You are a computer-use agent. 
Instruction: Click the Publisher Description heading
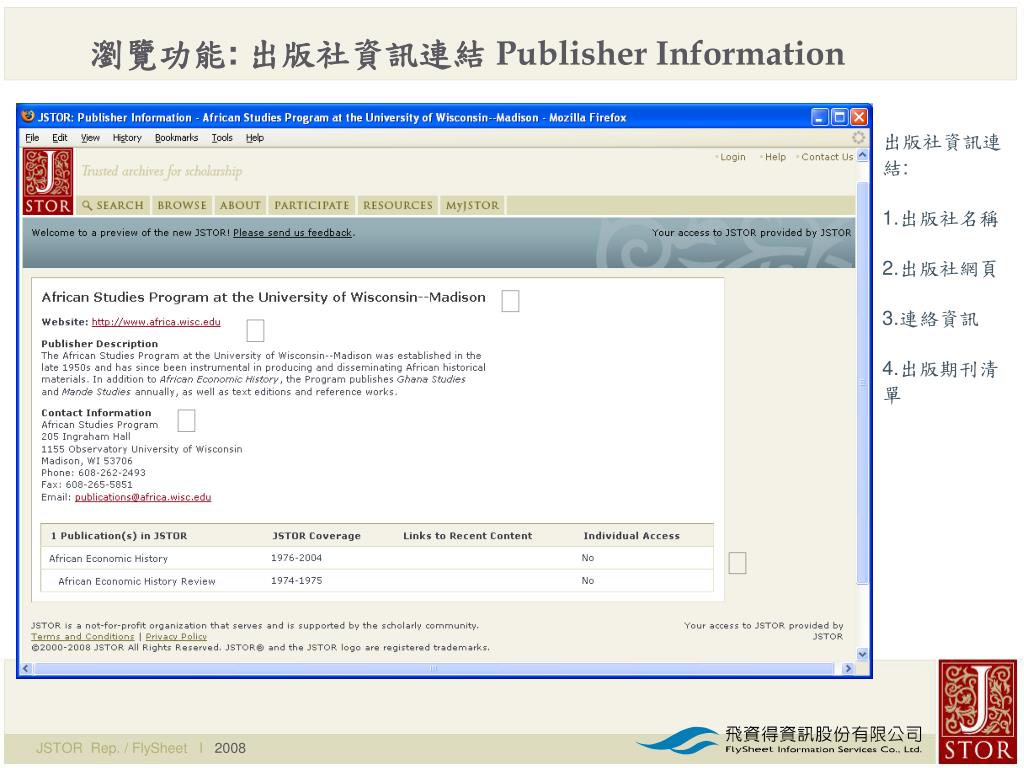[x=99, y=344]
